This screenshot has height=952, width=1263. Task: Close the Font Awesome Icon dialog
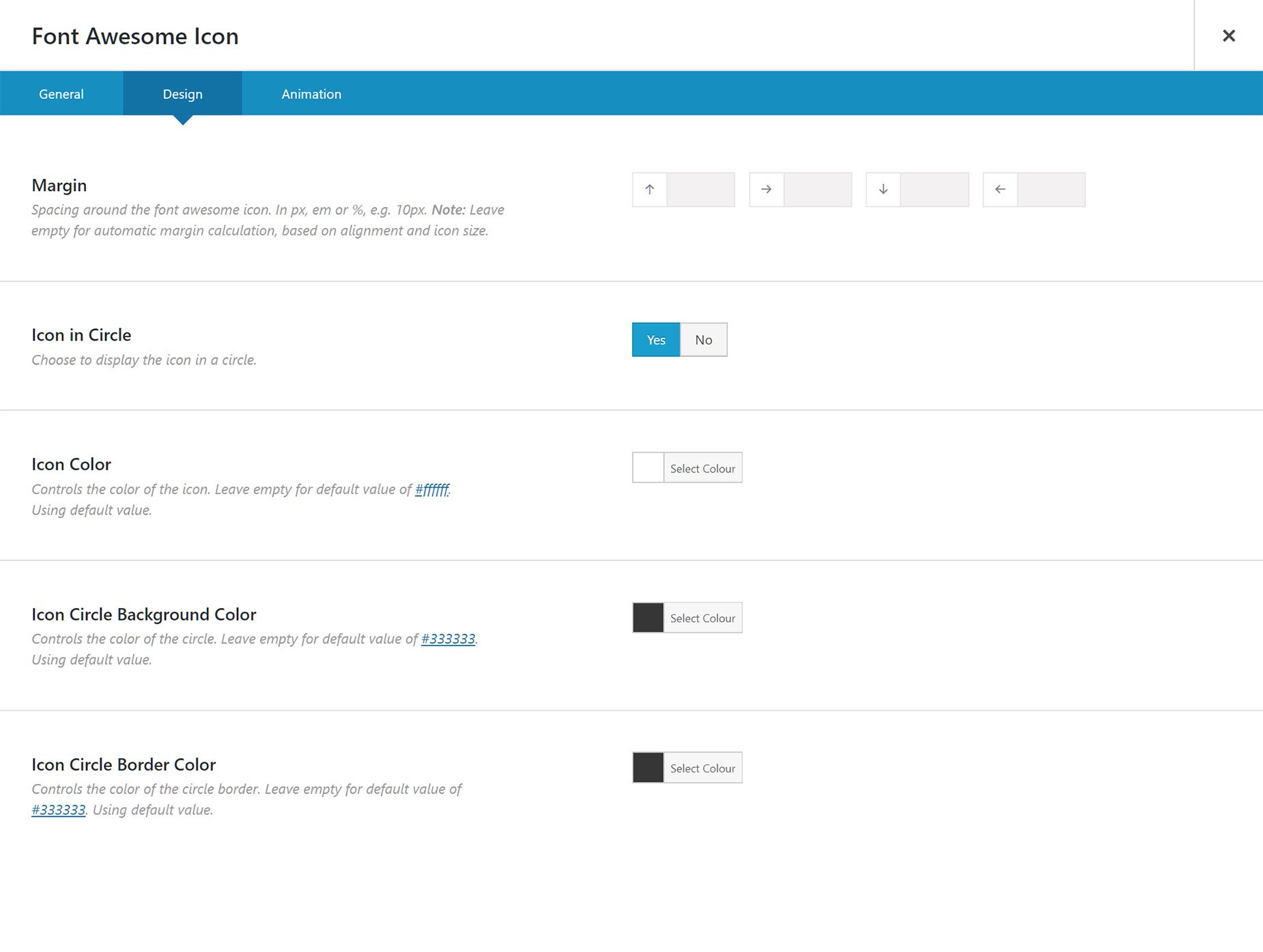pos(1228,35)
